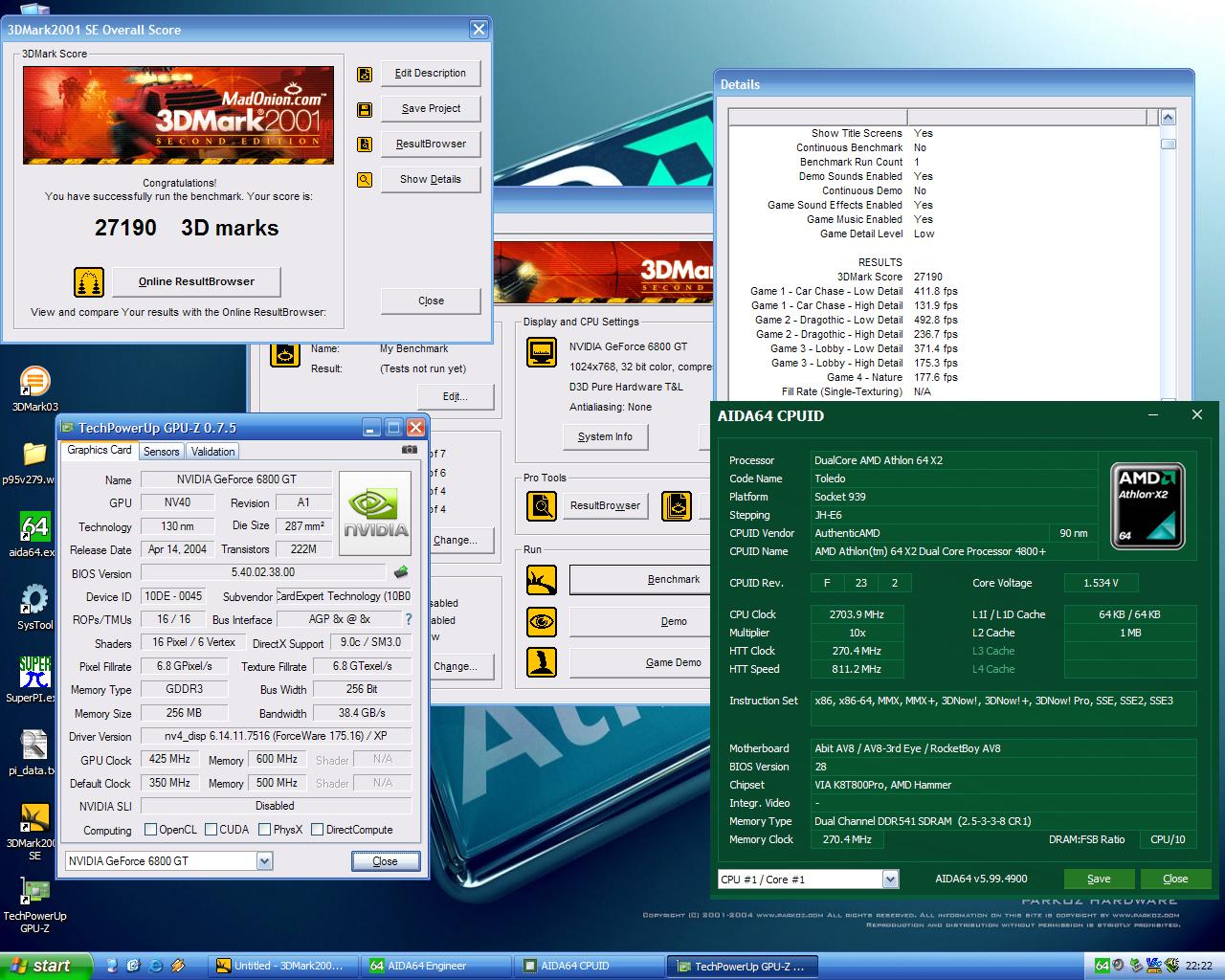
Task: Click the Details list scroll-up arrow
Action: click(1168, 118)
